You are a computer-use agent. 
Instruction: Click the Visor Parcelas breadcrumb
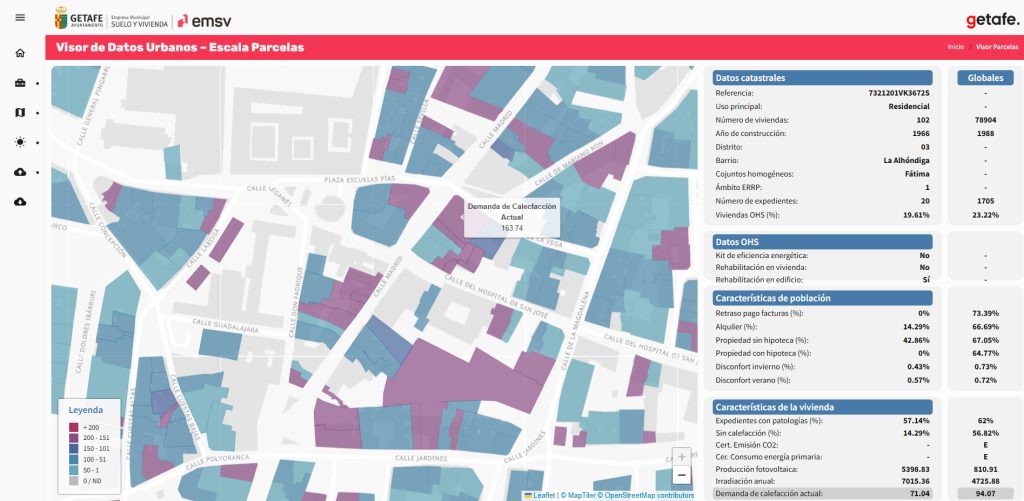click(x=997, y=47)
